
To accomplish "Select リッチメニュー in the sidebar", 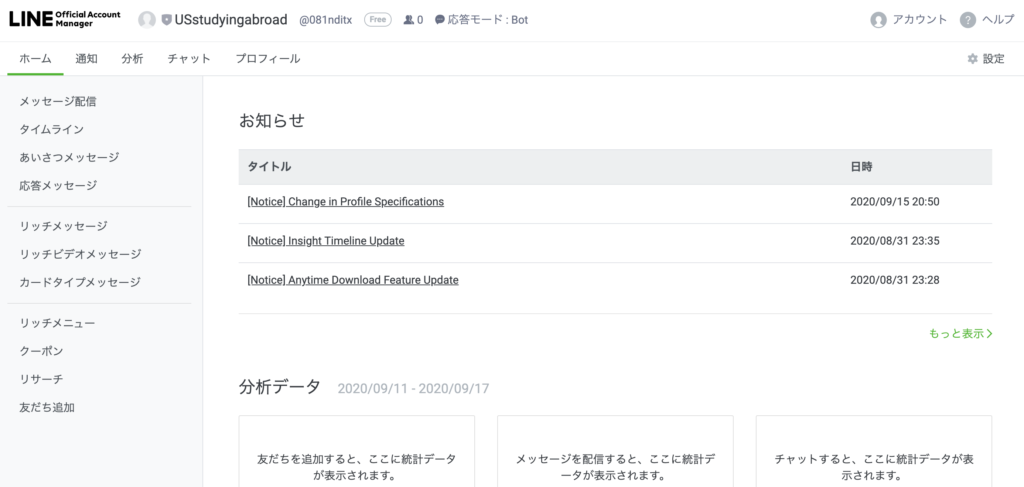I will click(x=57, y=323).
